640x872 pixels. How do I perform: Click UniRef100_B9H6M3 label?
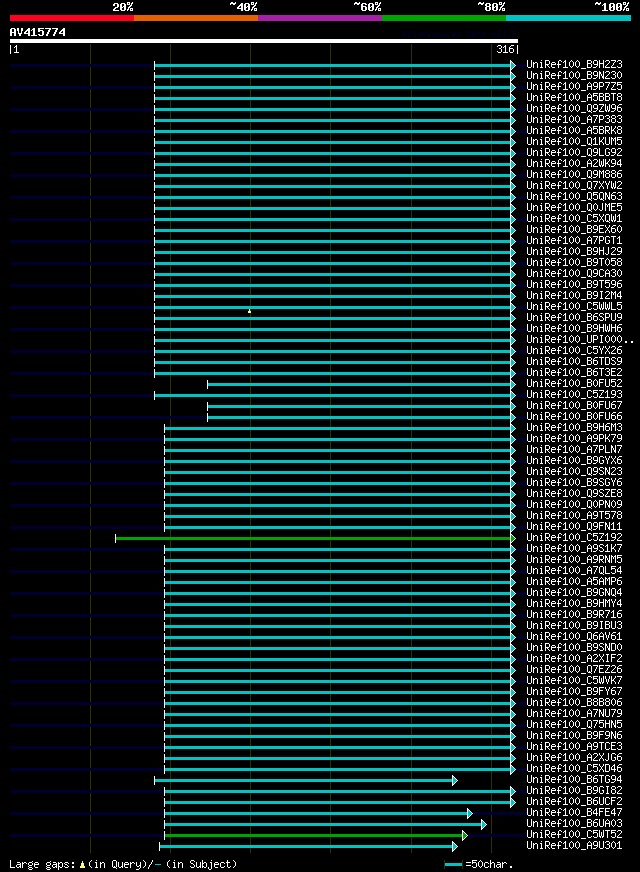coord(574,428)
